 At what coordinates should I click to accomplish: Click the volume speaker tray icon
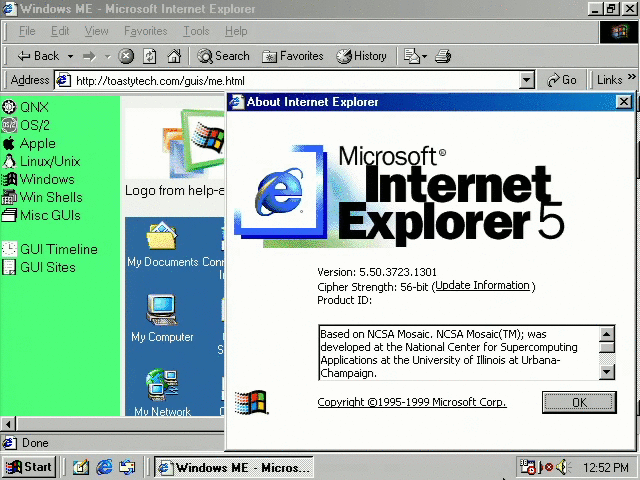click(564, 467)
